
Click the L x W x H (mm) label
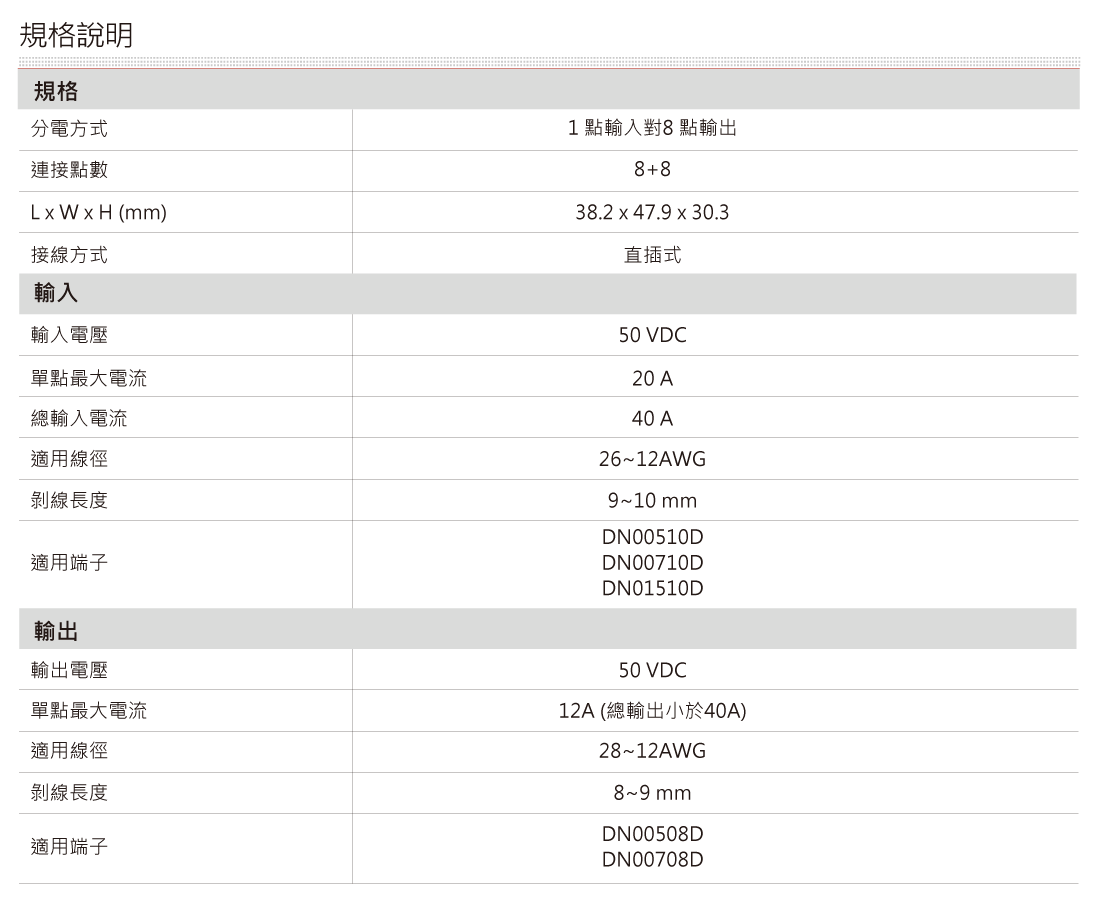(x=98, y=213)
